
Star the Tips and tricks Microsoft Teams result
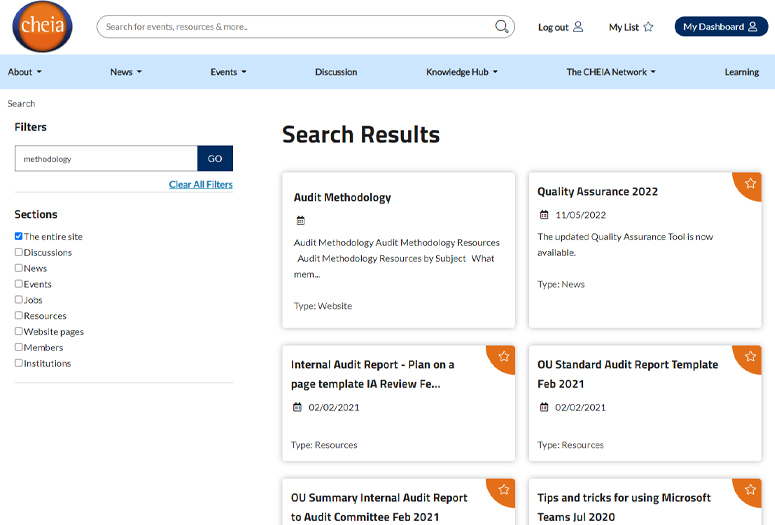click(x=750, y=489)
